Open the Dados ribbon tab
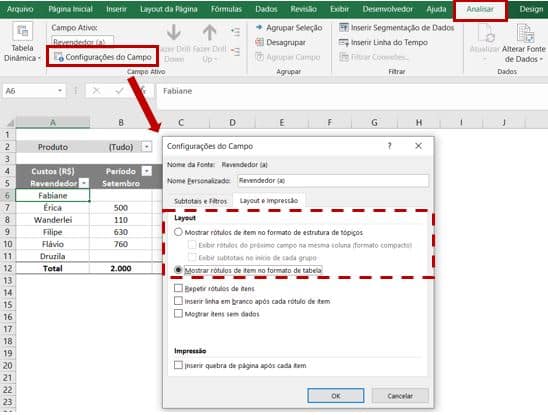This screenshot has width=548, height=415. tap(266, 9)
